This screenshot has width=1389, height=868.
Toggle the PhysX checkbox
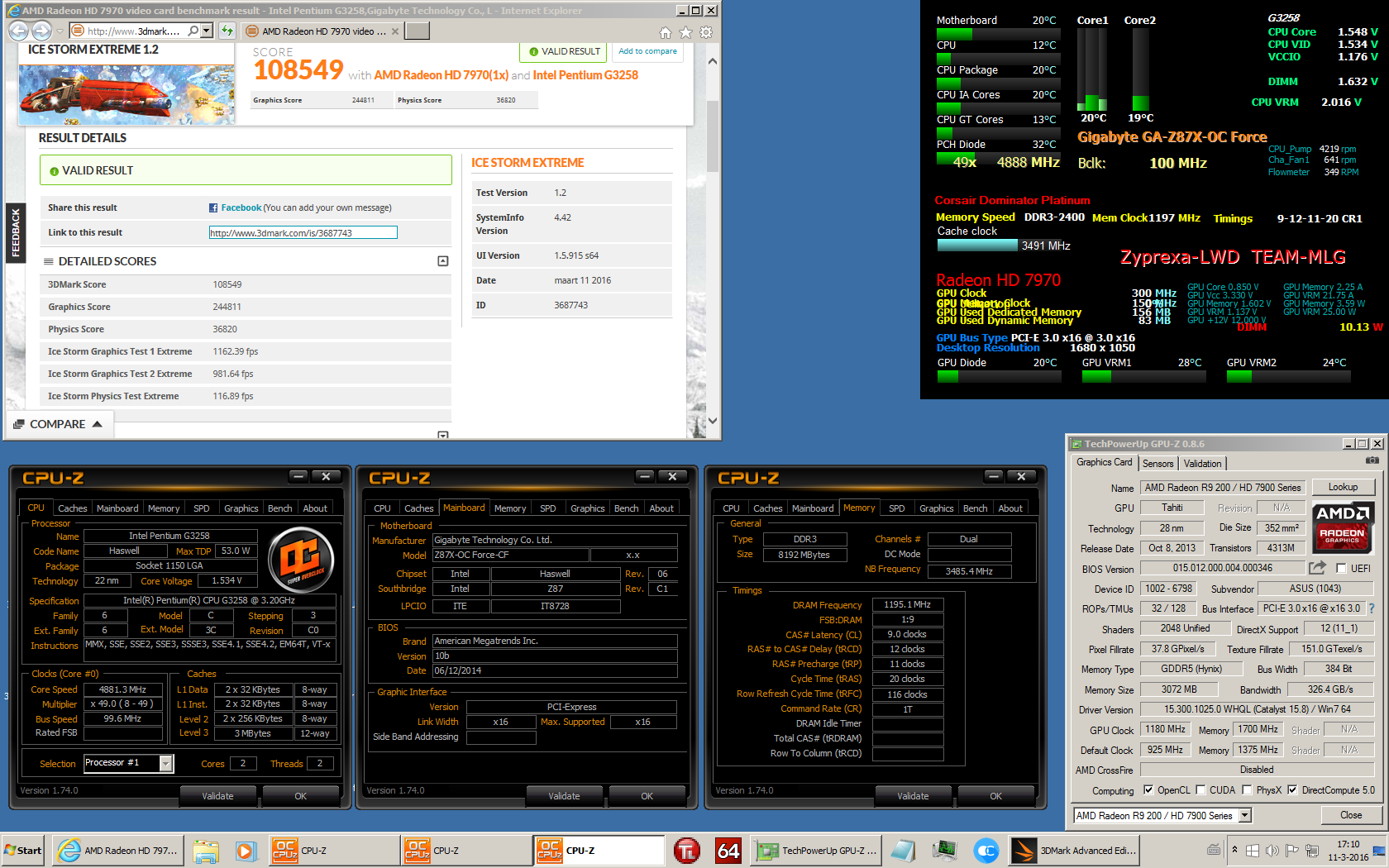tap(1246, 789)
